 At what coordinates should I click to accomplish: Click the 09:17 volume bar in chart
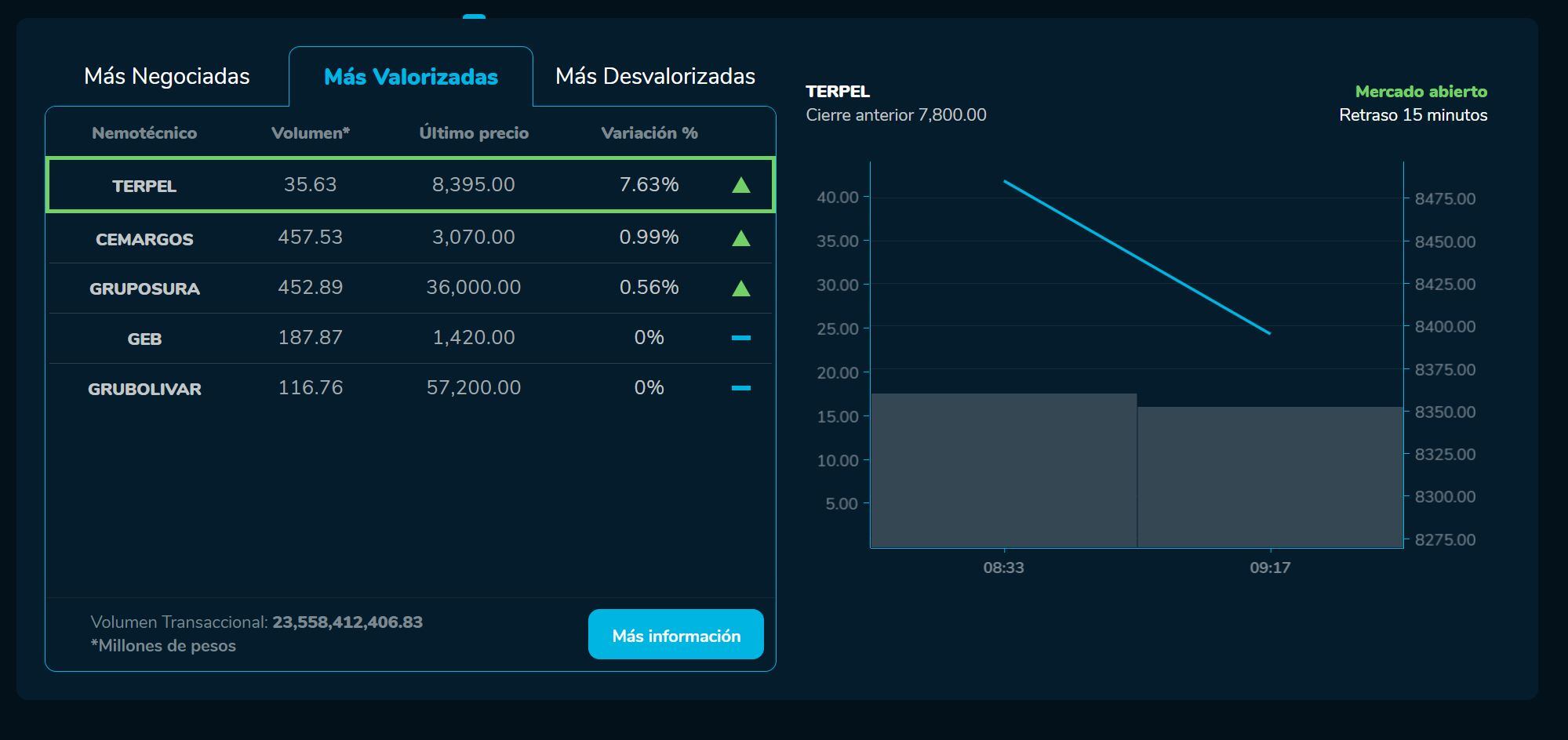point(1269,477)
